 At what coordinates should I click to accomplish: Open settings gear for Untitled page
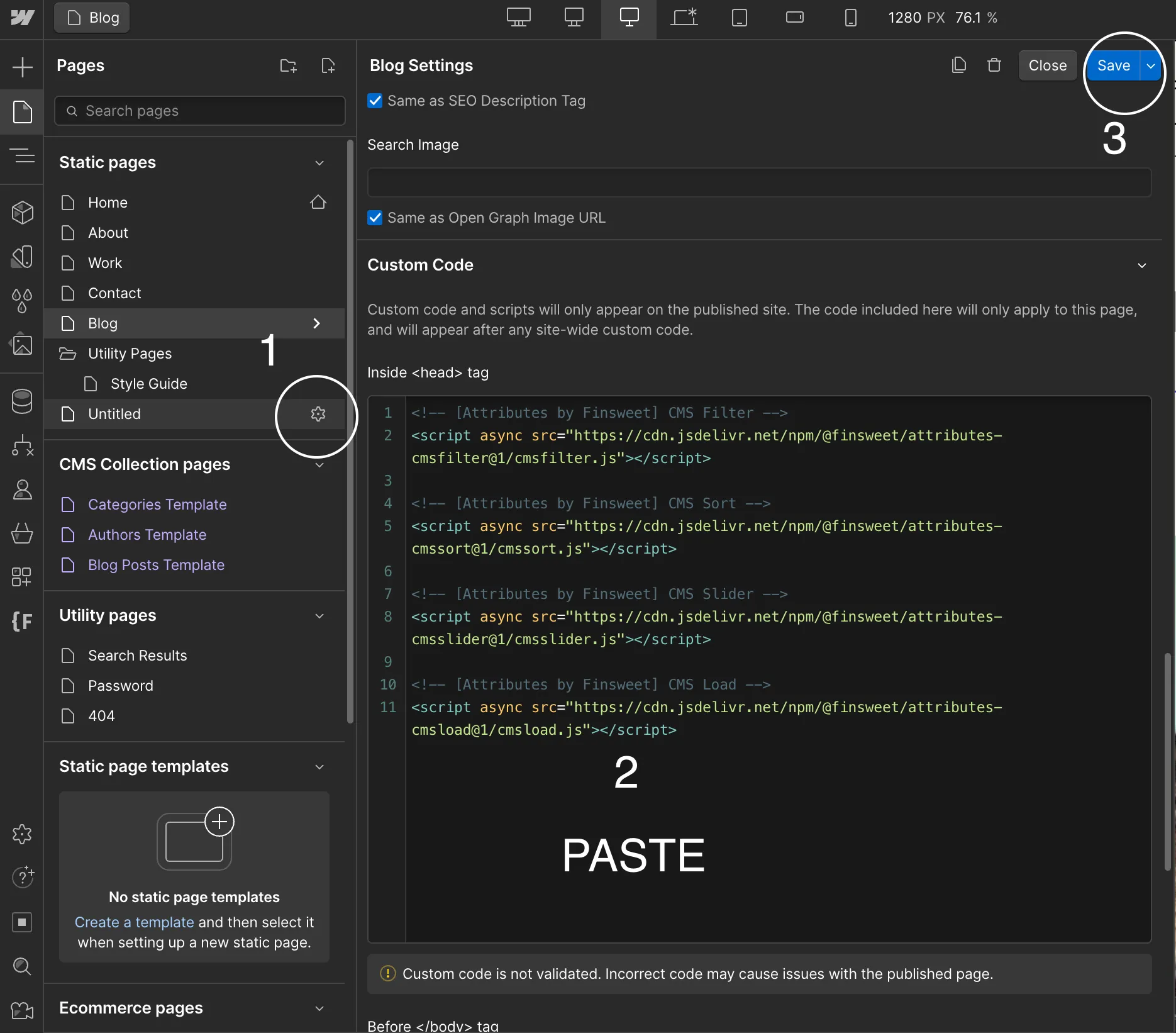318,414
